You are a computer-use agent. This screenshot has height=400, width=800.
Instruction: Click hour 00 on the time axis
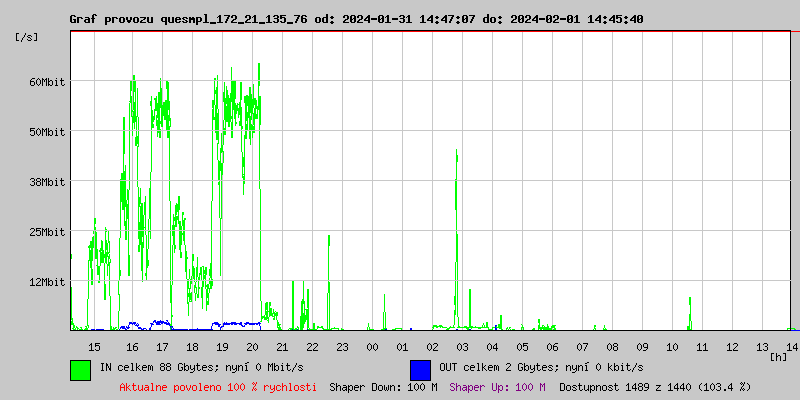tap(372, 346)
